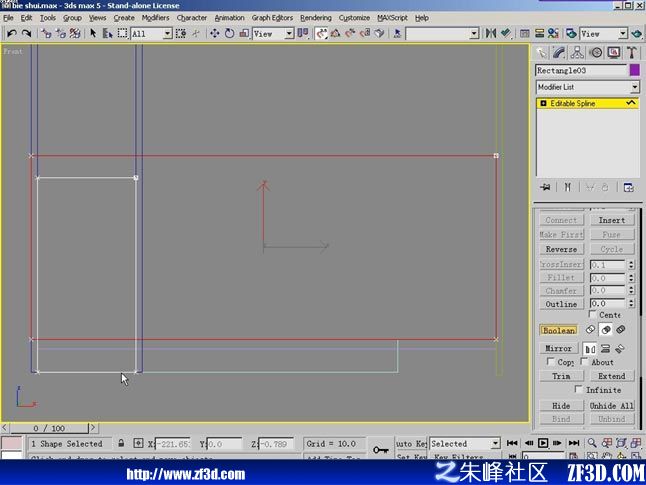Activate the Select and Rotate tool
This screenshot has height=485, width=646.
pyautogui.click(x=229, y=33)
